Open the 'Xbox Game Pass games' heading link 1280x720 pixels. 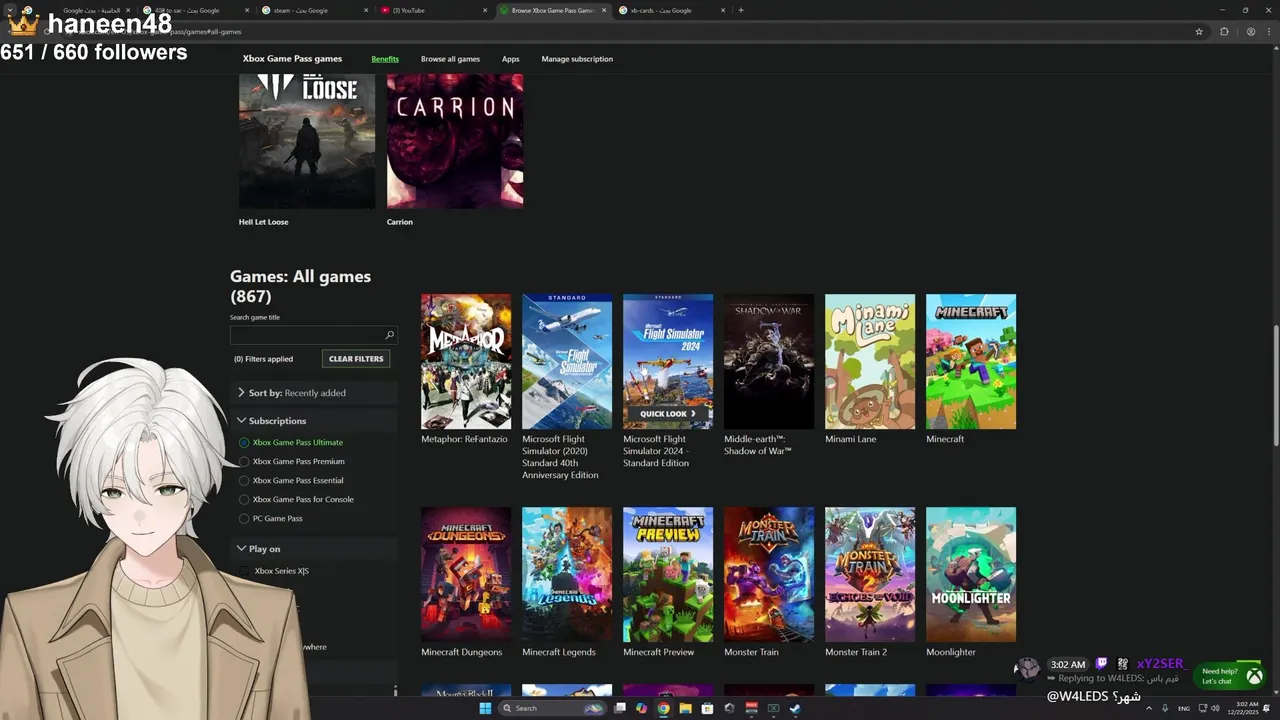pos(292,59)
